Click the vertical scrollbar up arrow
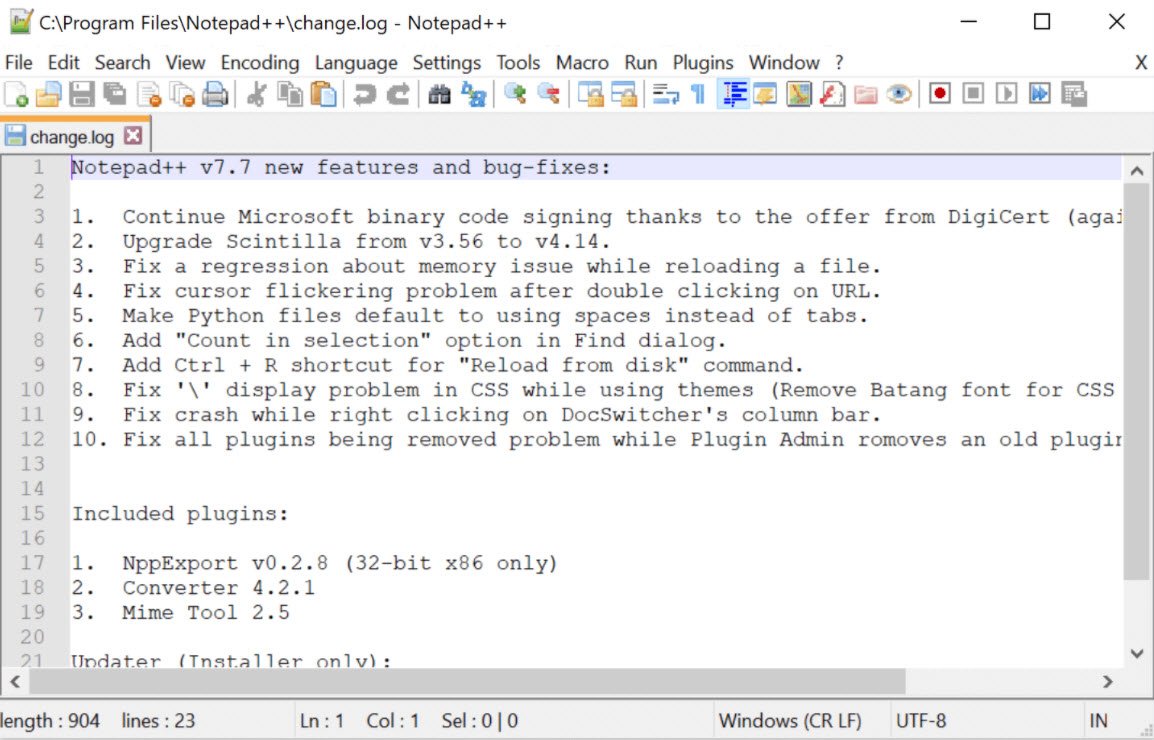 coord(1137,171)
